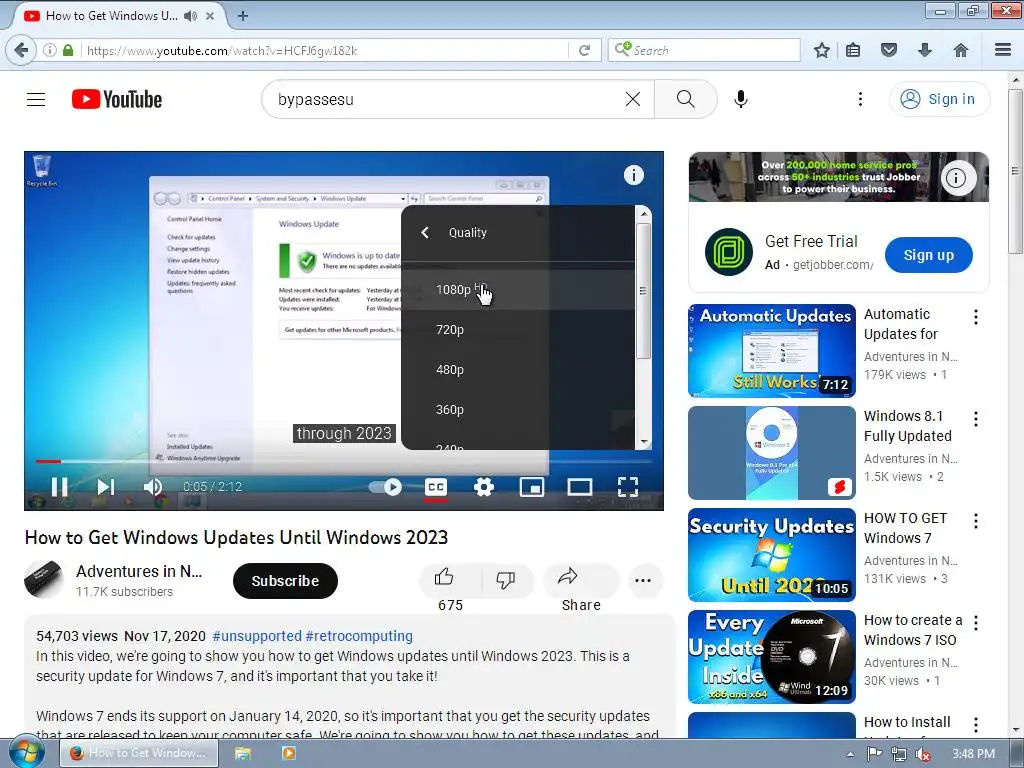Viewport: 1024px width, 768px height.
Task: Go to YouTube home logo
Action: (117, 99)
